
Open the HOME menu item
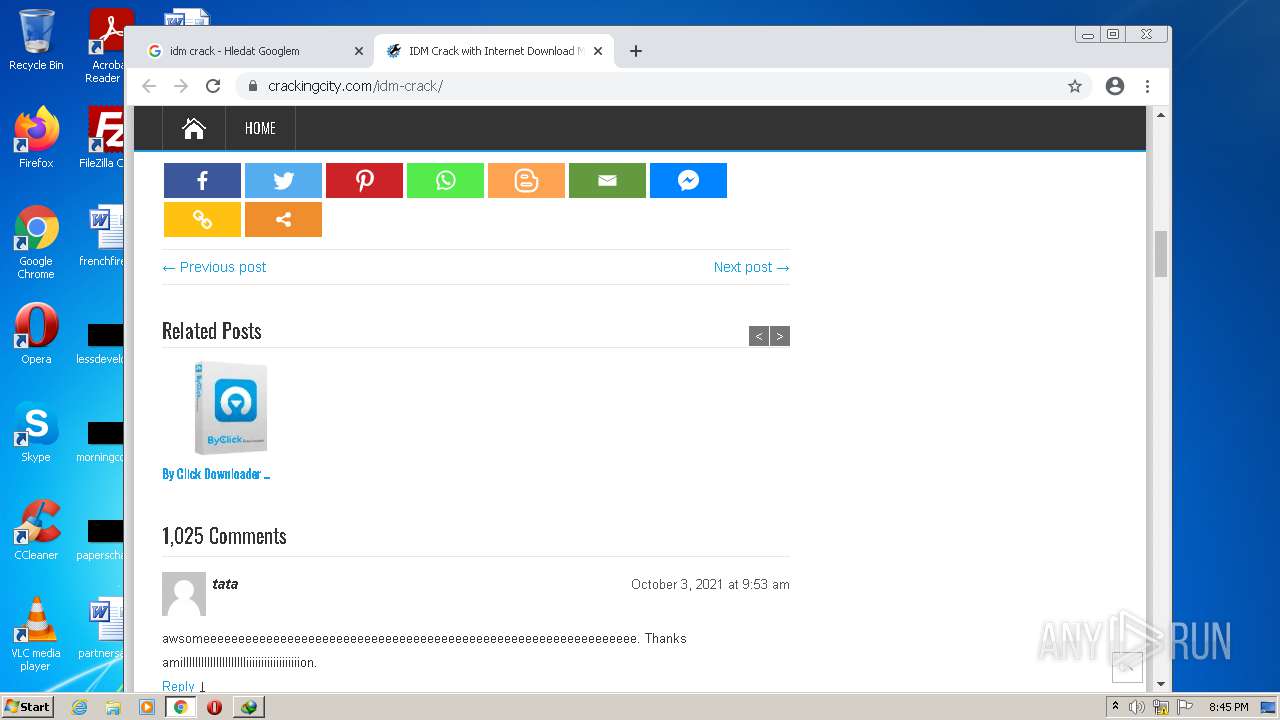260,128
